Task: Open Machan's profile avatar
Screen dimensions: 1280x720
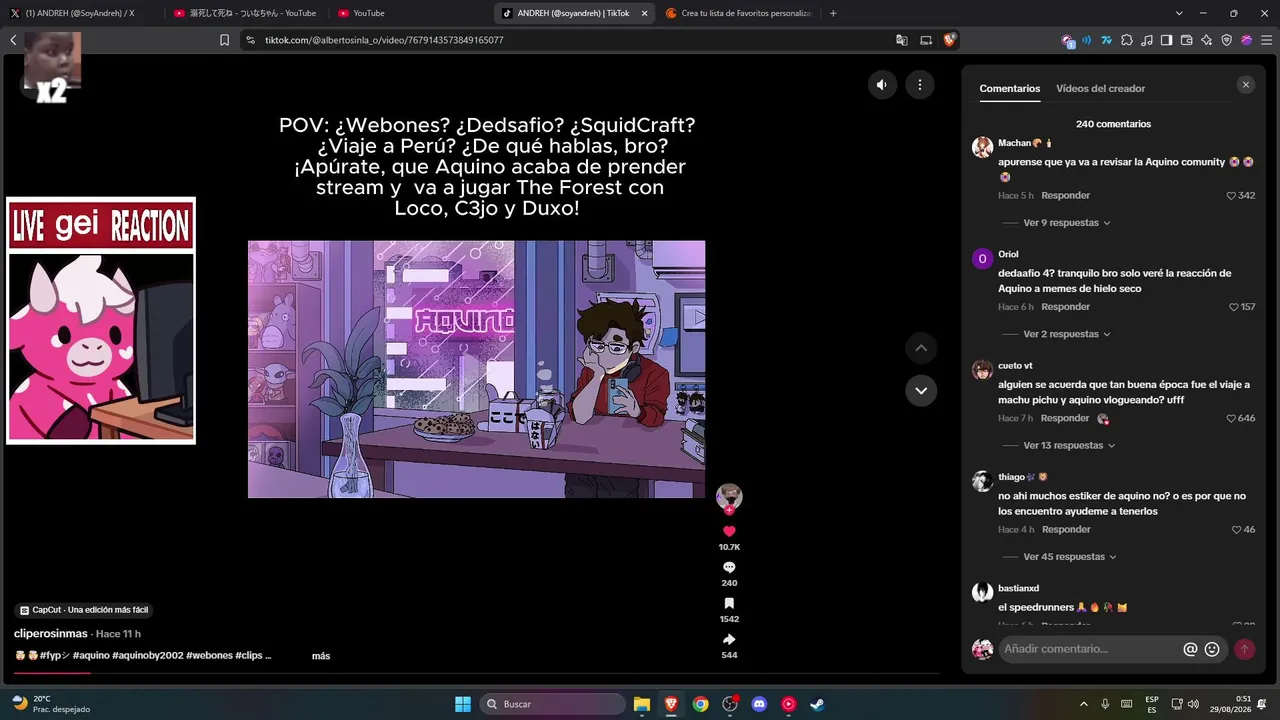Action: (x=982, y=147)
